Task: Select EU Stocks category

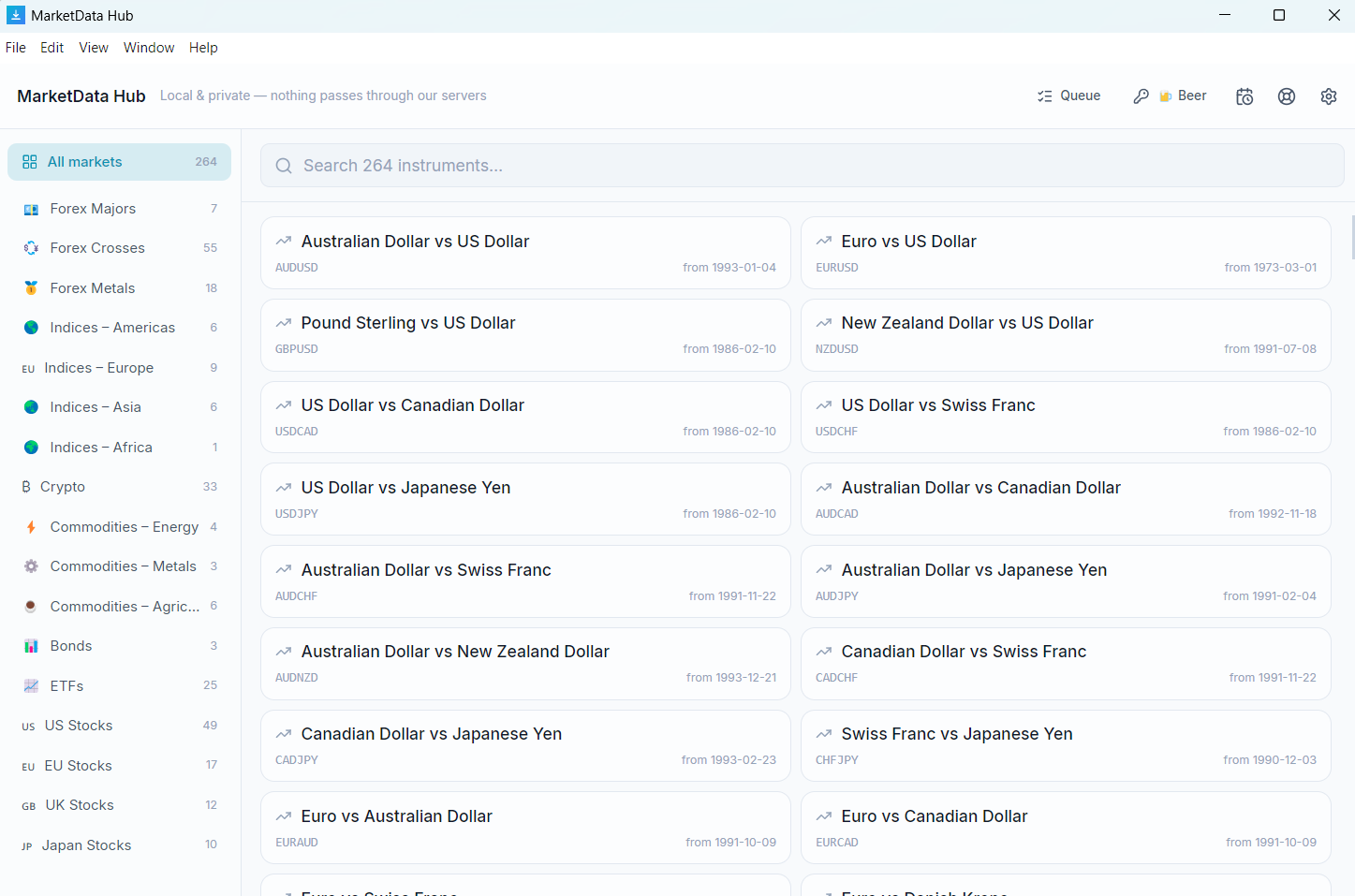Action: (x=119, y=766)
